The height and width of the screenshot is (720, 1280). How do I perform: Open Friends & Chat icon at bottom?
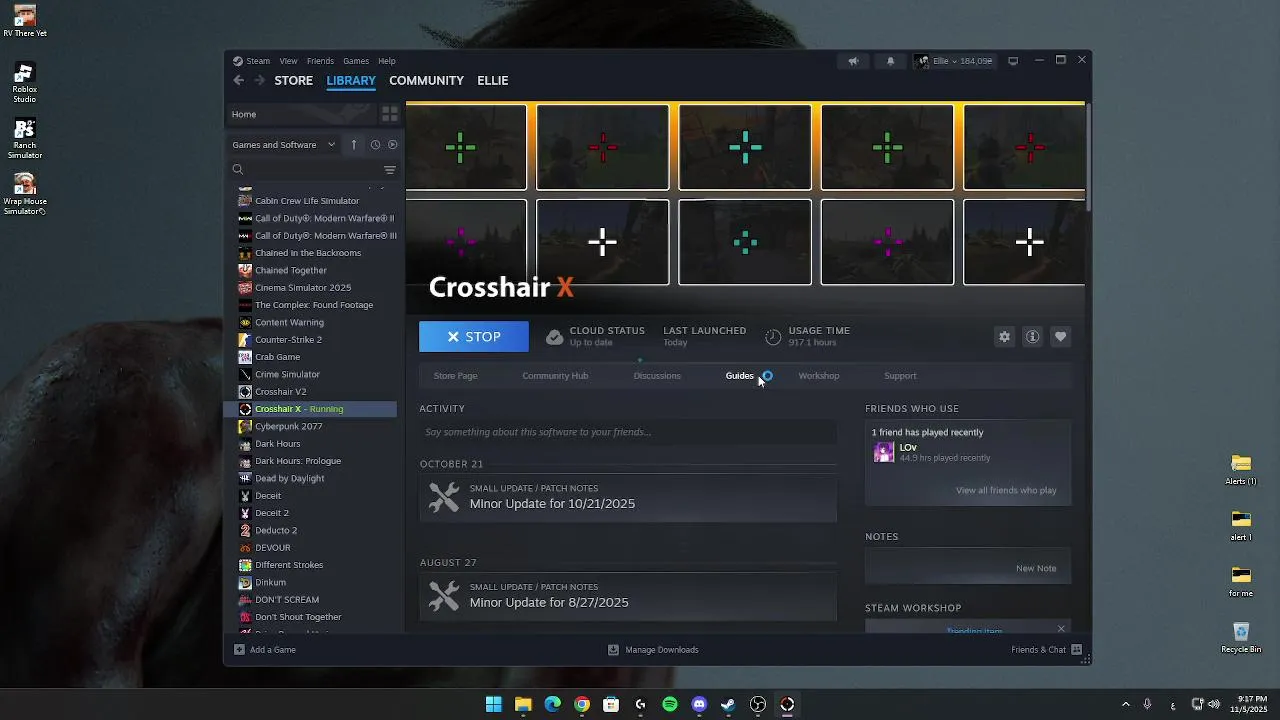pos(1077,649)
